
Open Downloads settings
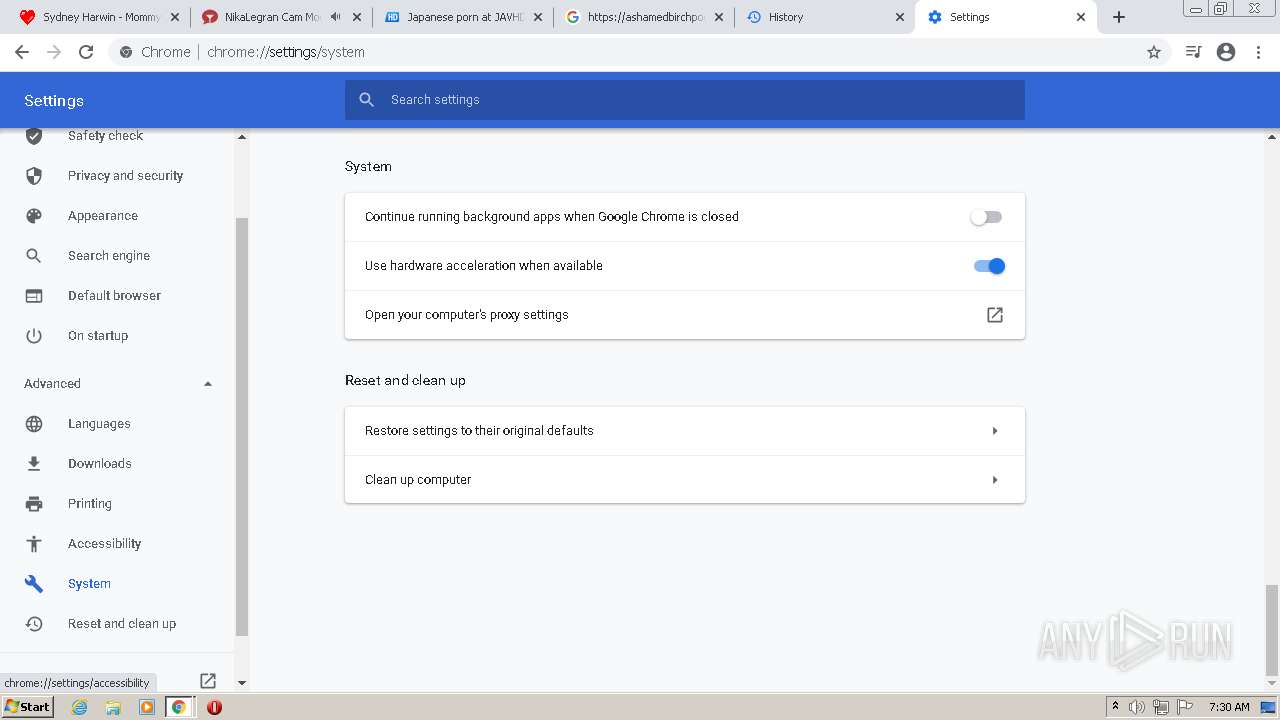[100, 464]
